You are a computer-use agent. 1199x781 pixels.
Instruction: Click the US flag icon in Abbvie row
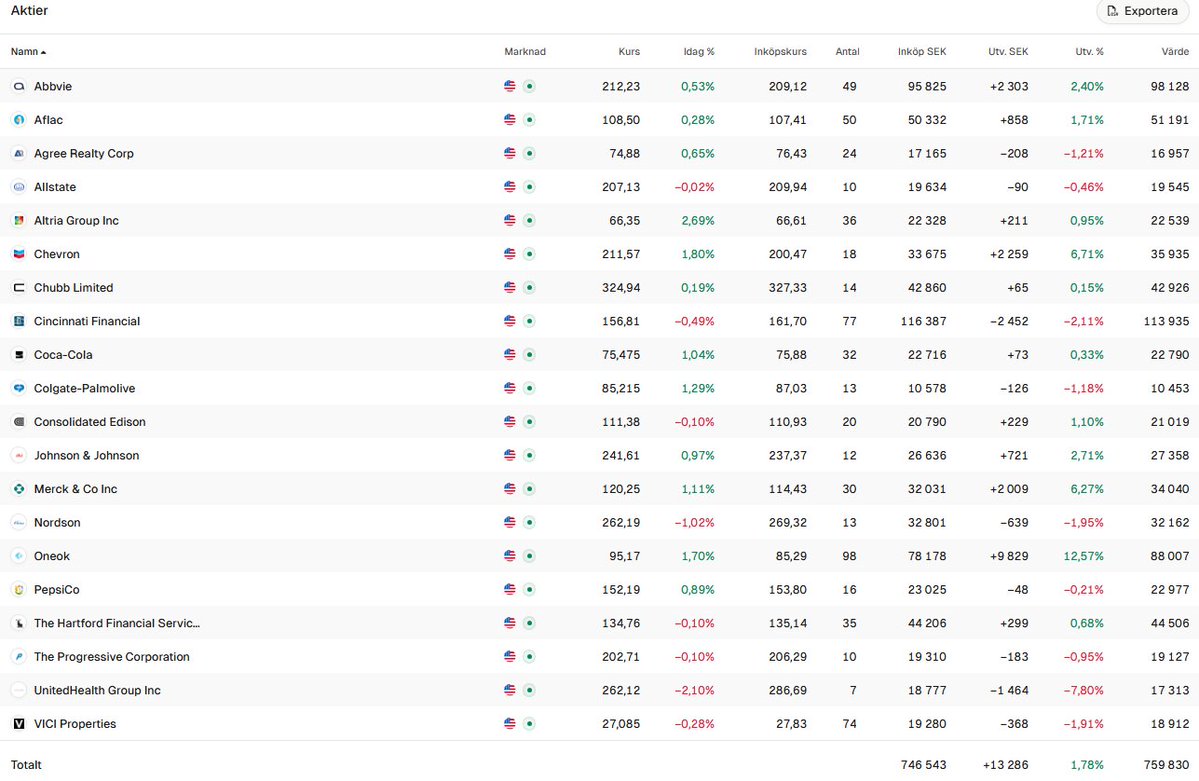(510, 86)
